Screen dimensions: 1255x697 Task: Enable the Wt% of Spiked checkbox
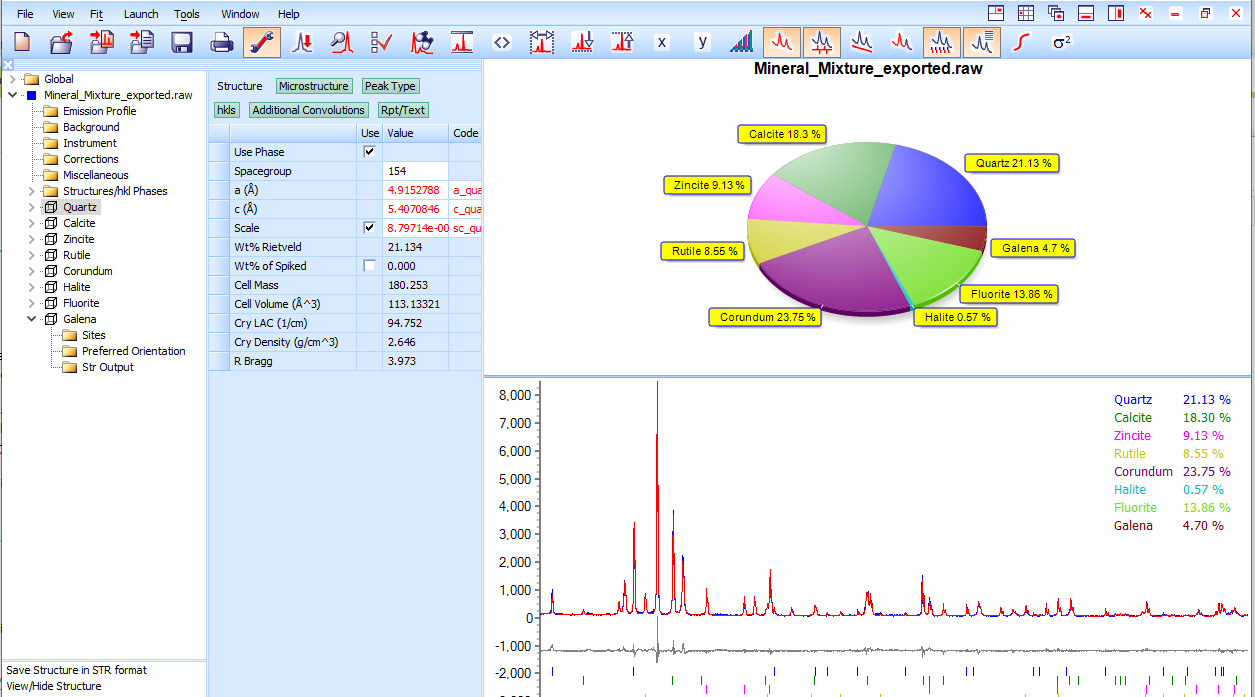369,265
